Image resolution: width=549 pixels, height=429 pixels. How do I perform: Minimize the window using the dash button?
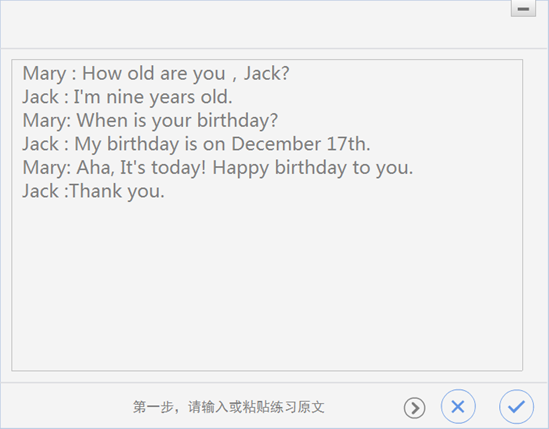coord(523,9)
